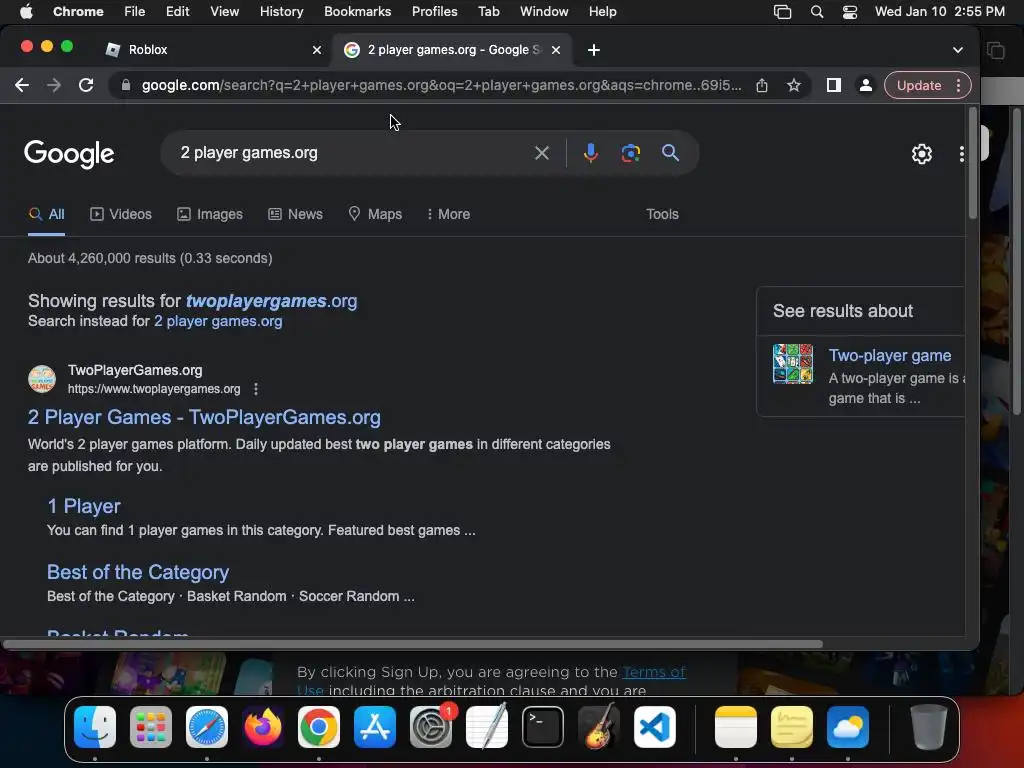Open the History menu

click(281, 12)
